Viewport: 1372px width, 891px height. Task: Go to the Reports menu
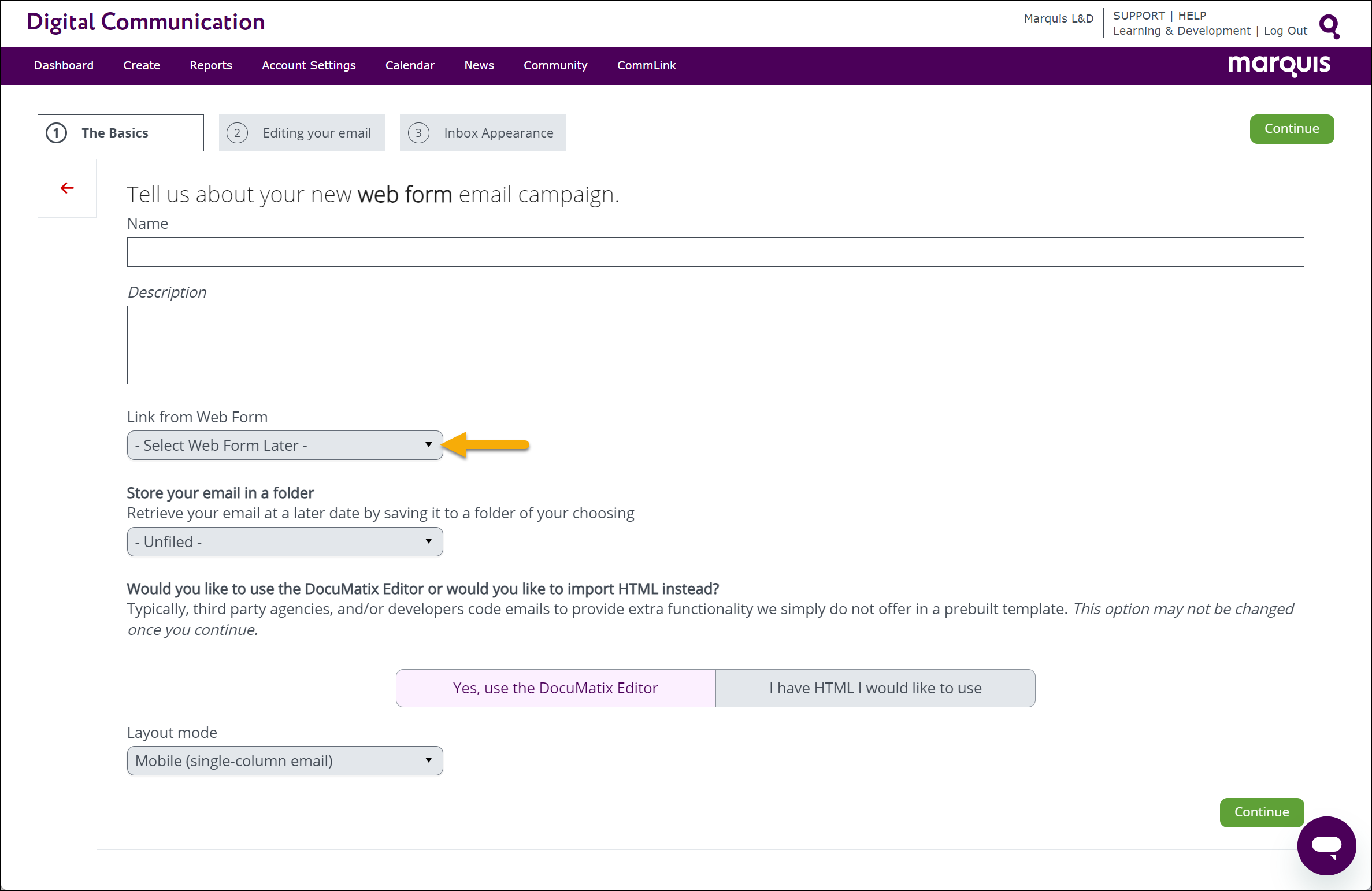(x=211, y=65)
